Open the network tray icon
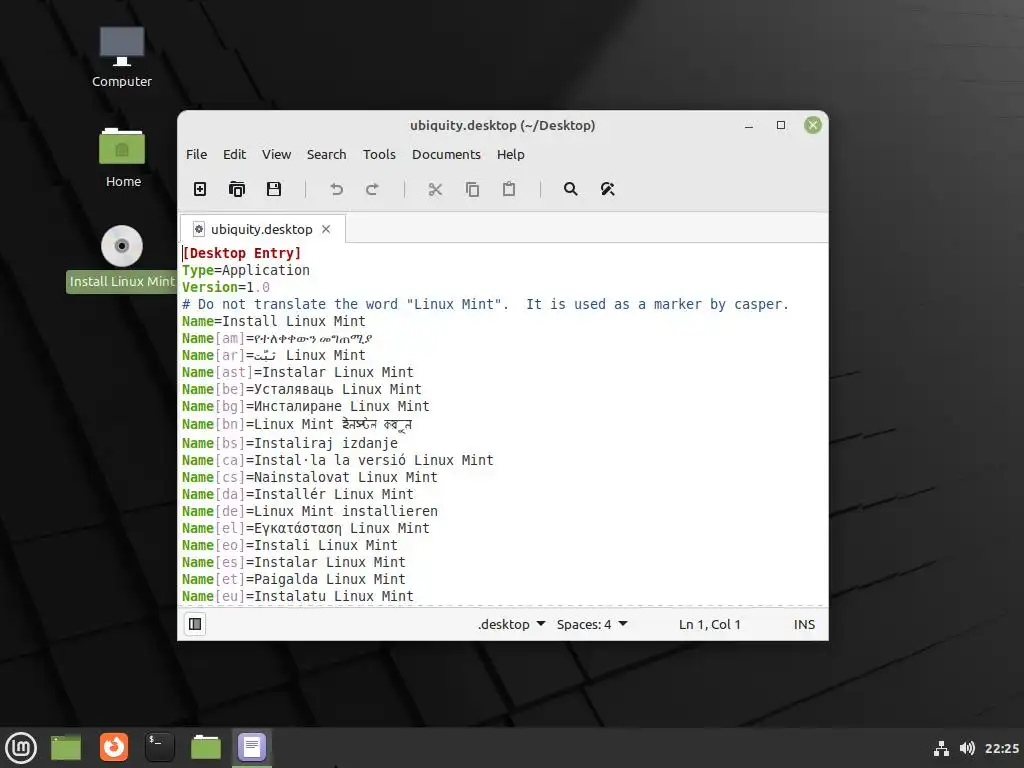Viewport: 1024px width, 768px height. (x=941, y=748)
